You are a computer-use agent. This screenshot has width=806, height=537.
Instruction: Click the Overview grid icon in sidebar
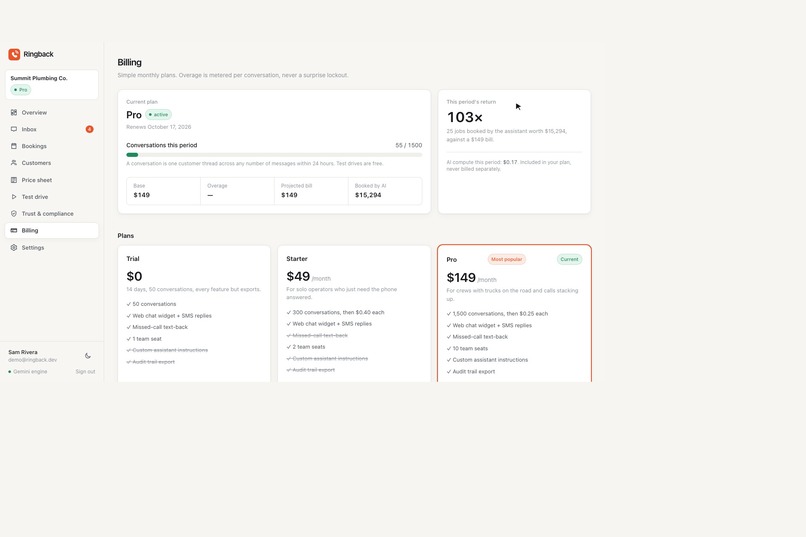[x=14, y=112]
